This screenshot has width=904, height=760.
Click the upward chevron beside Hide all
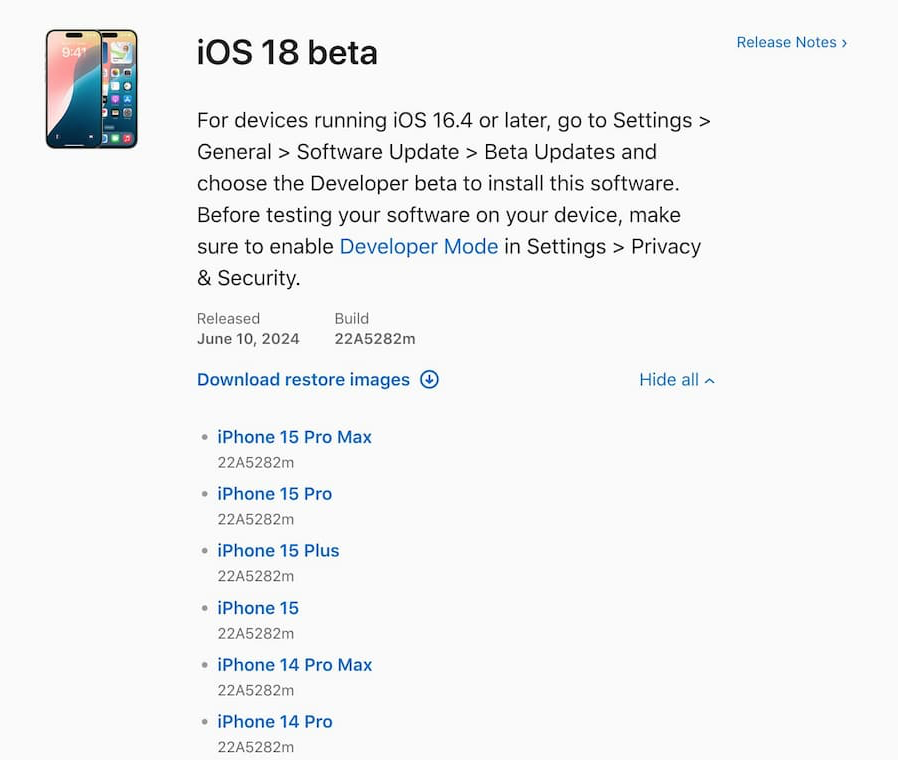click(708, 380)
